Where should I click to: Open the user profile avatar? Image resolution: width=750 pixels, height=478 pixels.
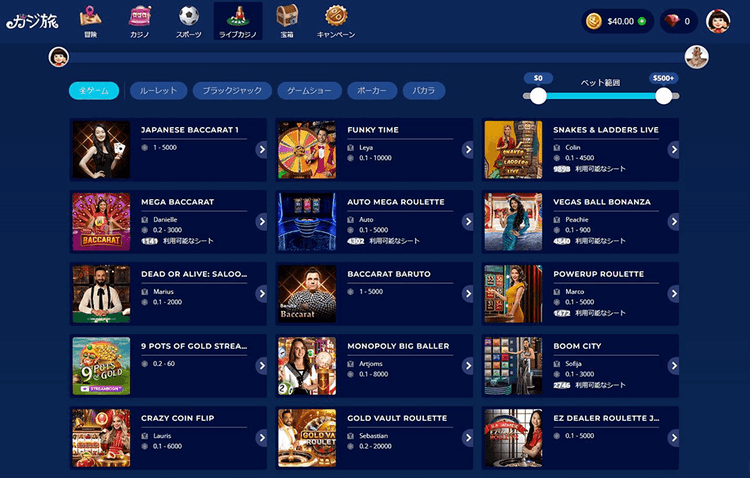tap(718, 22)
